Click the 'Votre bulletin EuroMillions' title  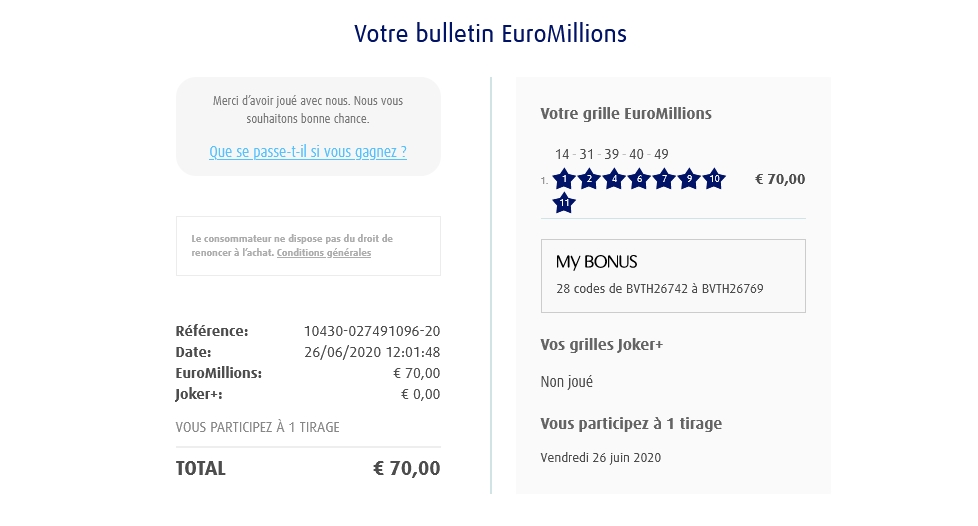490,34
